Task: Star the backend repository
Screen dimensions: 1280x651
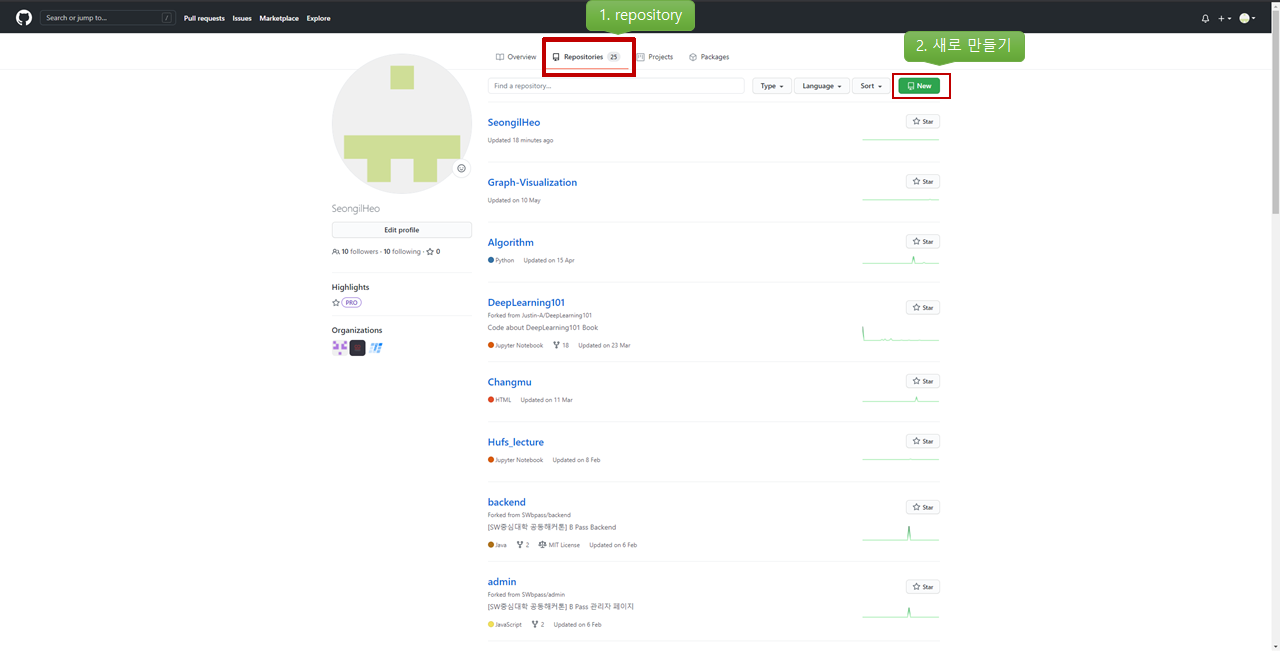Action: [923, 507]
